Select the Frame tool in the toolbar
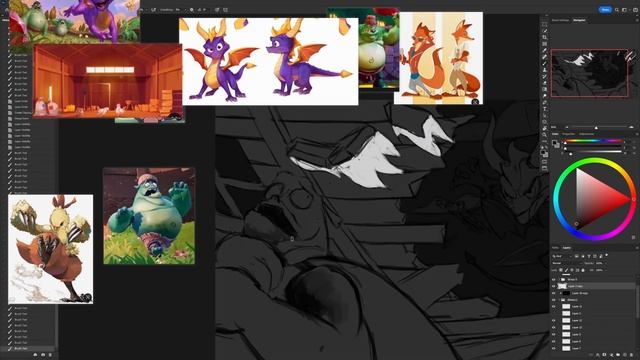Viewport: 640px width, 360px height. tap(544, 44)
